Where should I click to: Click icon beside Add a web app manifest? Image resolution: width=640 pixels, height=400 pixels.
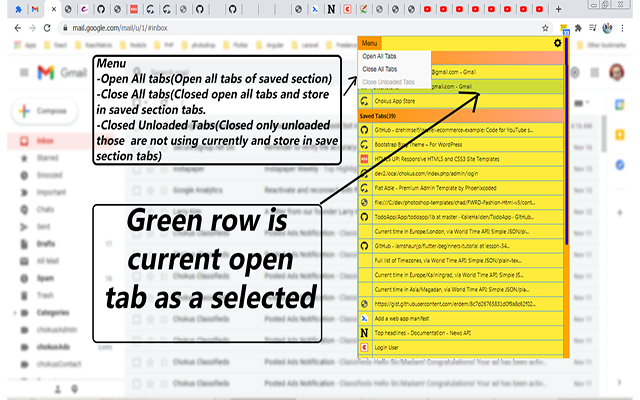pyautogui.click(x=364, y=318)
